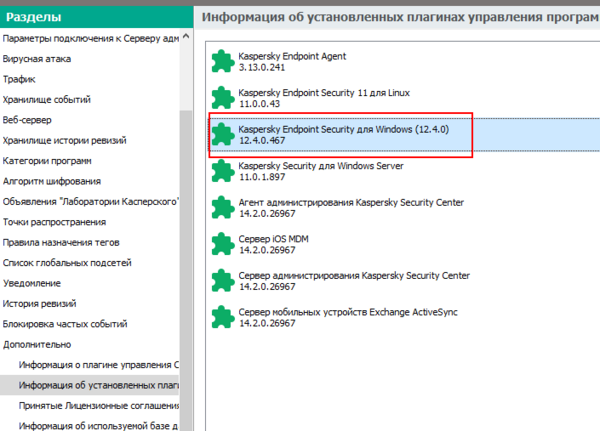Image resolution: width=600 pixels, height=431 pixels.
Task: Select the Дополнительно section
Action: (37, 344)
